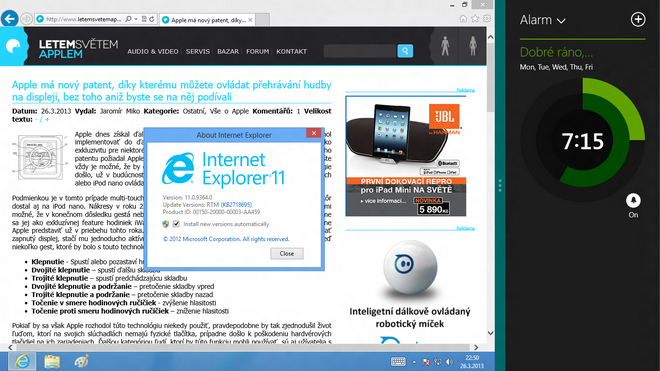The image size is (660, 371).
Task: Show hidden tray icons arrow
Action: point(414,362)
